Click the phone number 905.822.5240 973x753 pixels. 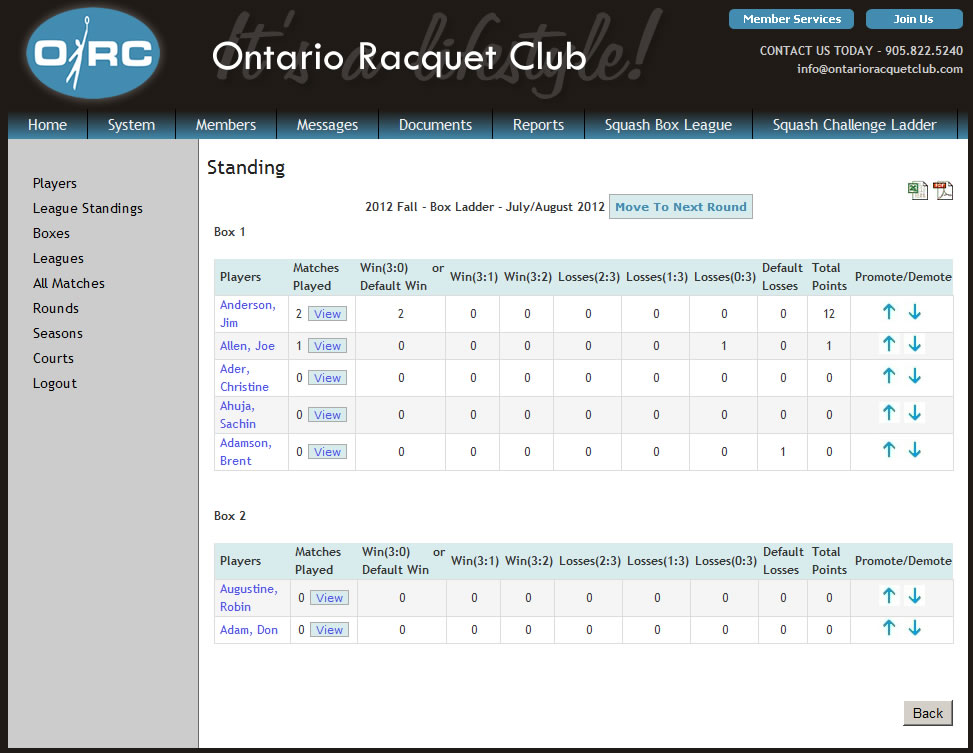(924, 51)
